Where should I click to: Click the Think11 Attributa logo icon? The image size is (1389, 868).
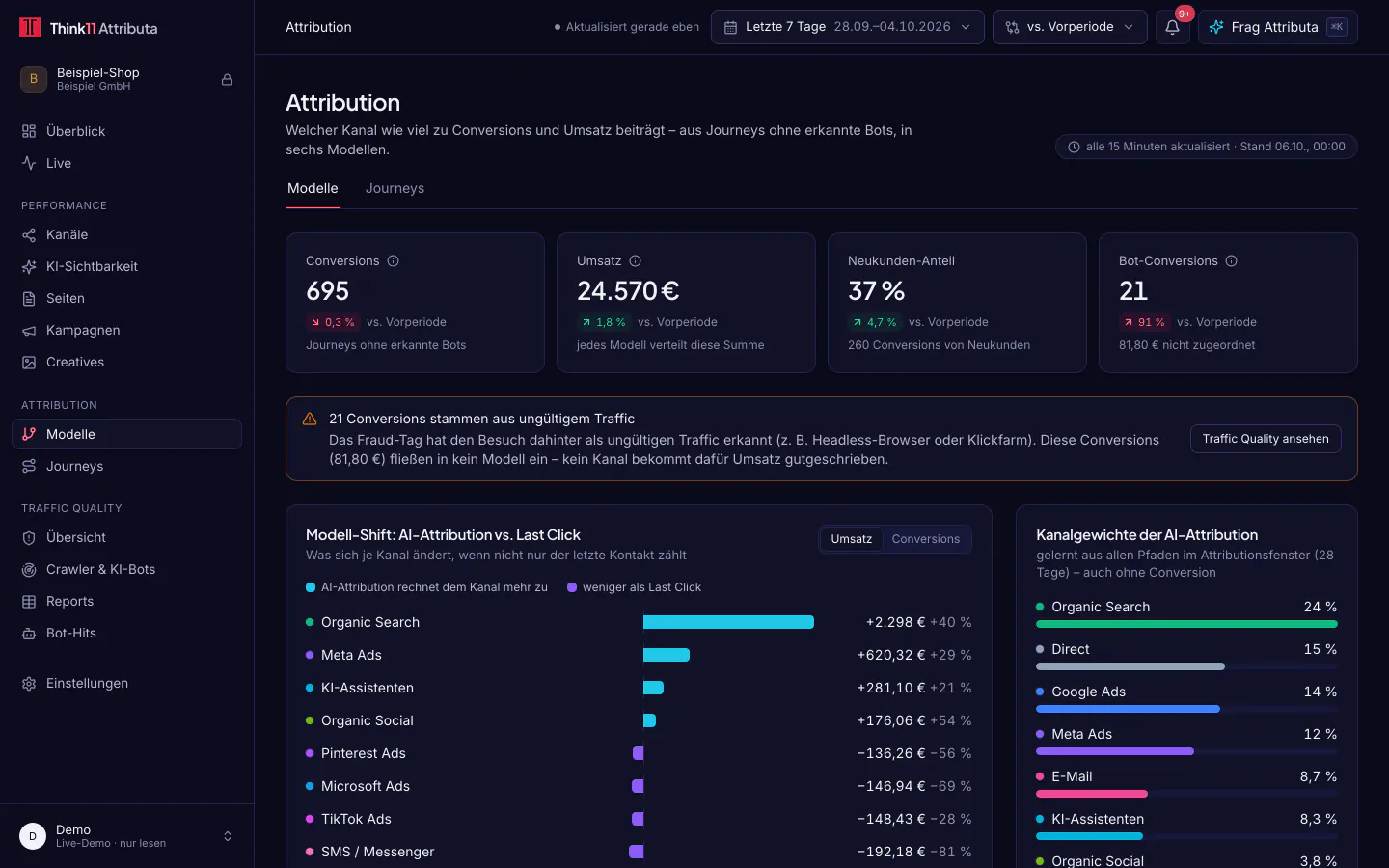click(x=30, y=27)
